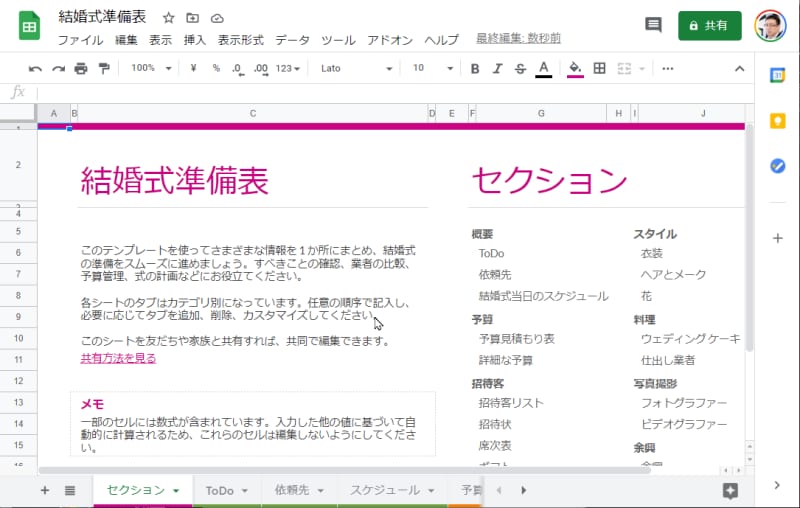Open the Lato font dropdown
The height and width of the screenshot is (508, 800).
point(356,68)
